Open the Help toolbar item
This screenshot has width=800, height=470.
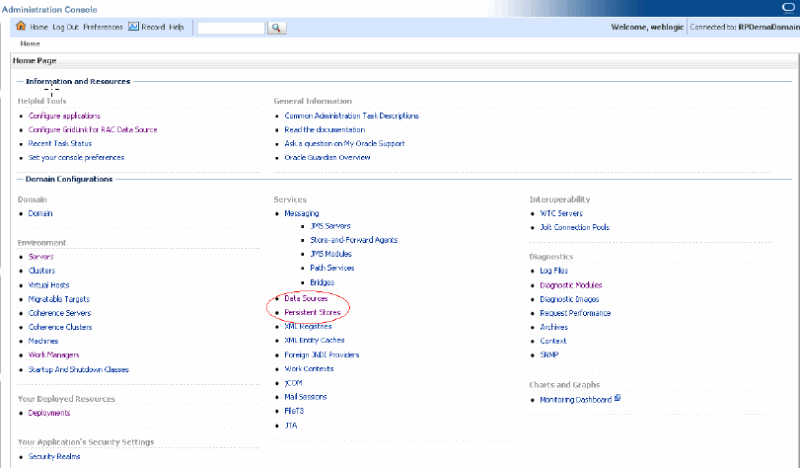[x=176, y=27]
